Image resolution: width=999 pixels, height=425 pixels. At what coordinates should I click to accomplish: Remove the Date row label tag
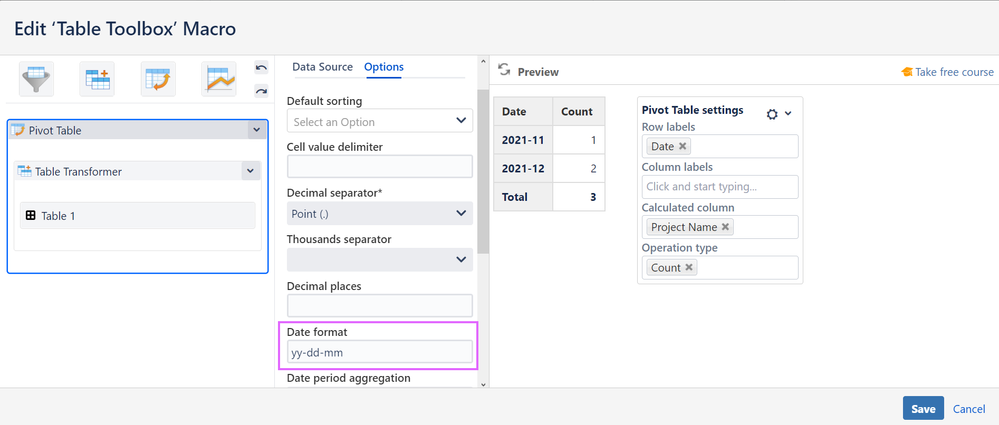click(x=683, y=147)
